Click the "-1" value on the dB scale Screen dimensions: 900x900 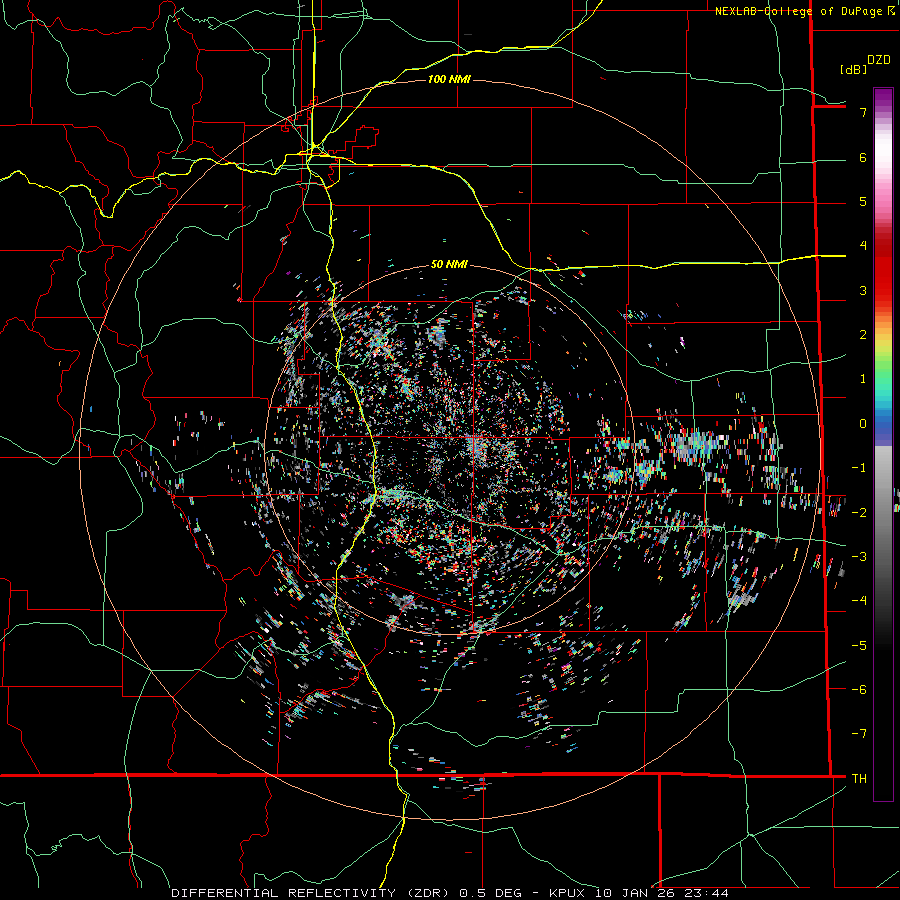(x=859, y=468)
